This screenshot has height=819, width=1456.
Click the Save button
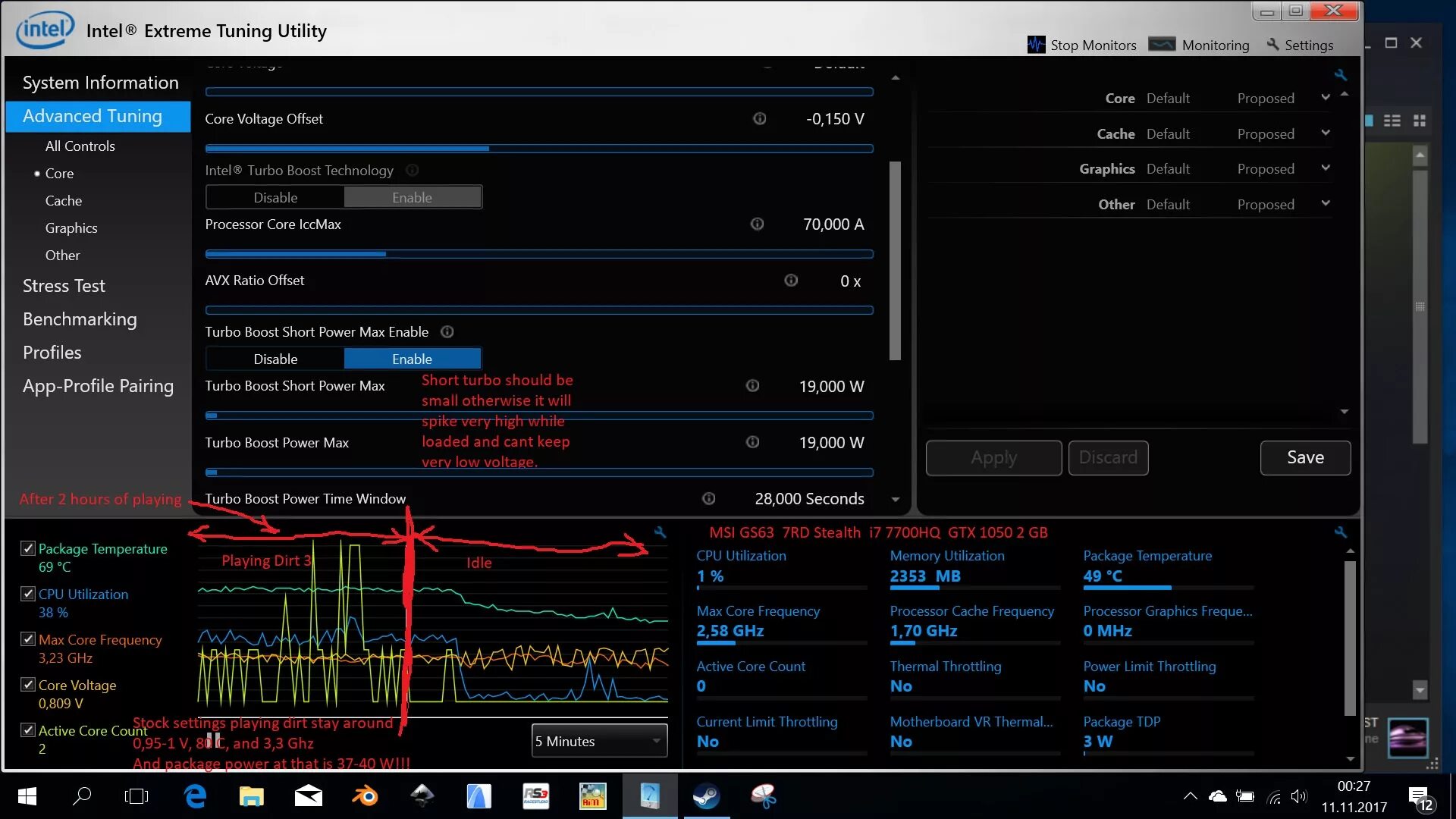pos(1305,457)
